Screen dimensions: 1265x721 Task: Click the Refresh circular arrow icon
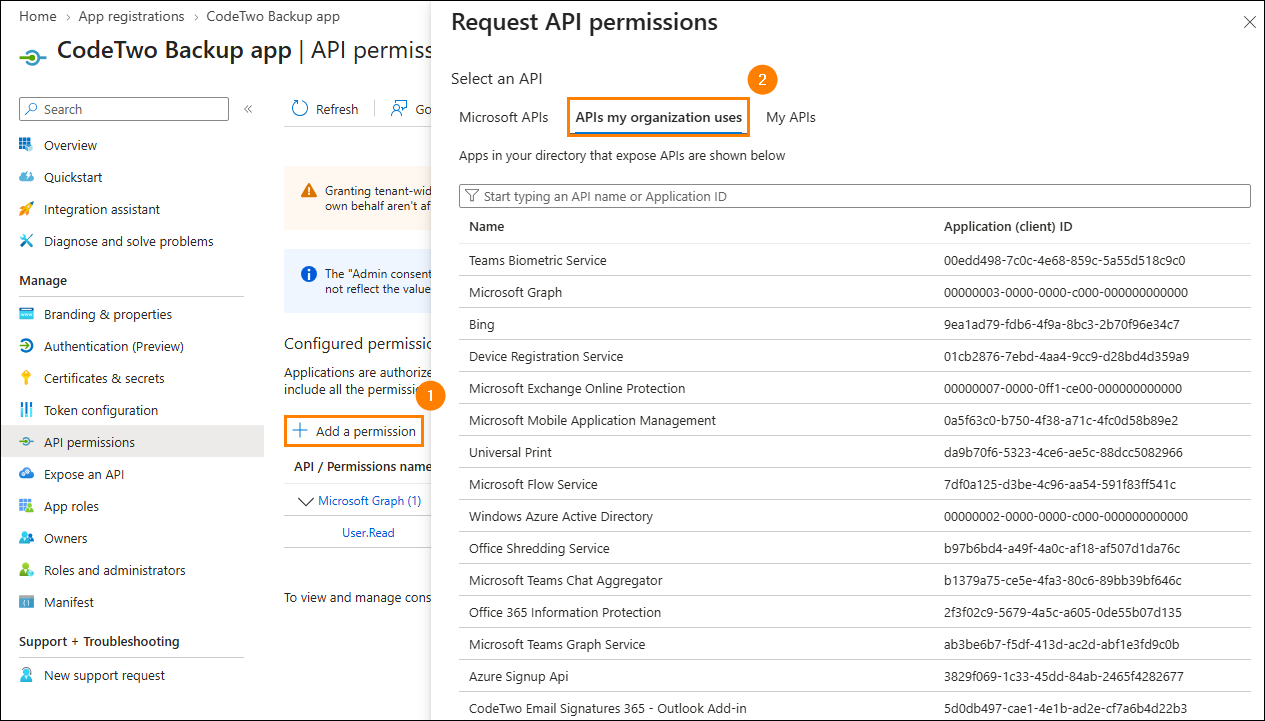(300, 109)
